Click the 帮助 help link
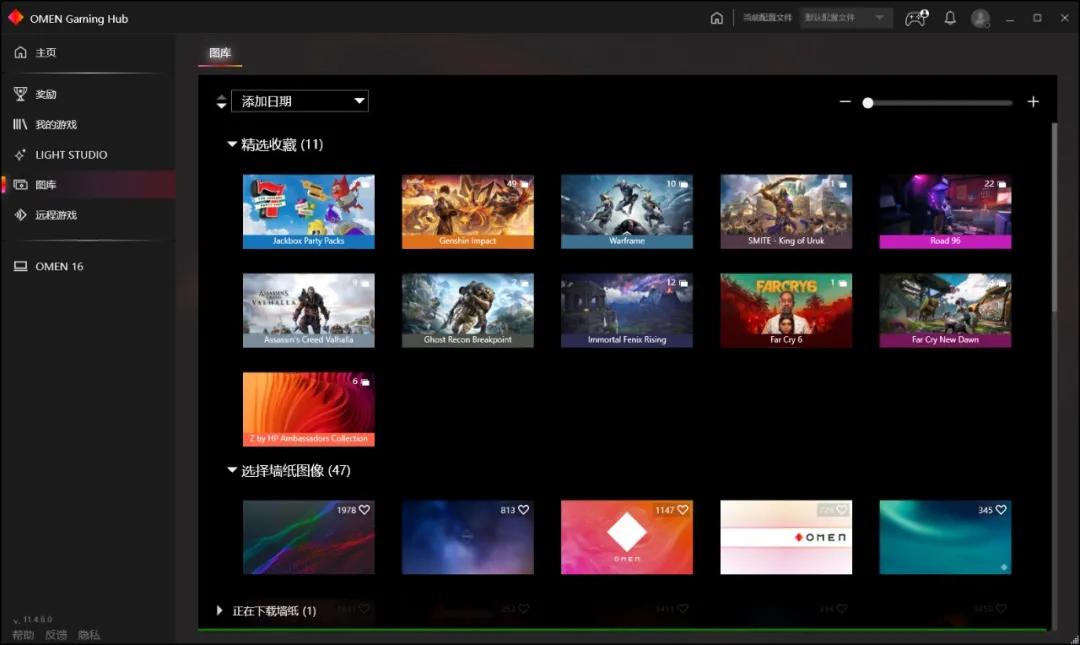Viewport: 1080px width, 645px height. click(x=23, y=634)
